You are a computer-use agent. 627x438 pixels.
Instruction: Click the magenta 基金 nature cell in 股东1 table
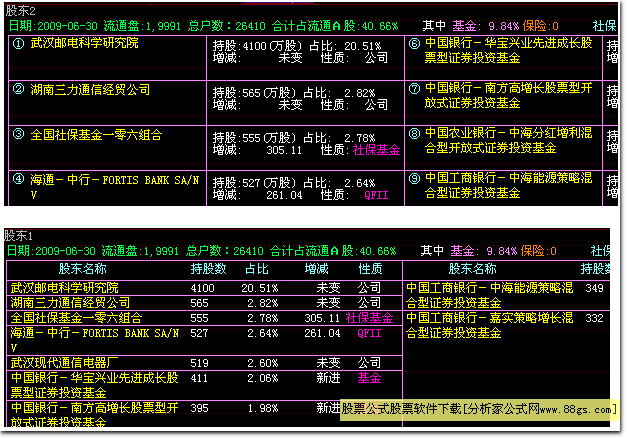click(x=369, y=378)
